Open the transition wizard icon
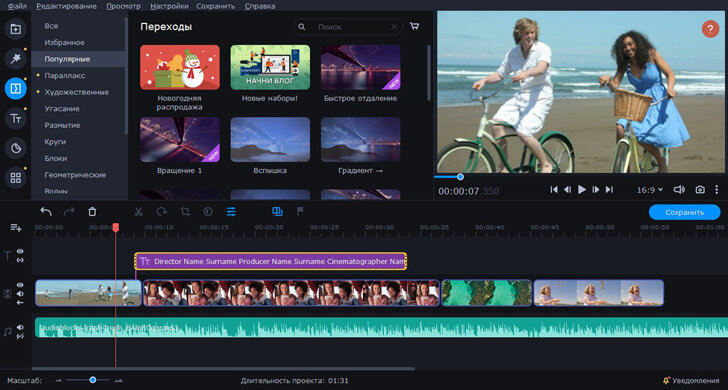Screen dimensions: 728x390 277,212
